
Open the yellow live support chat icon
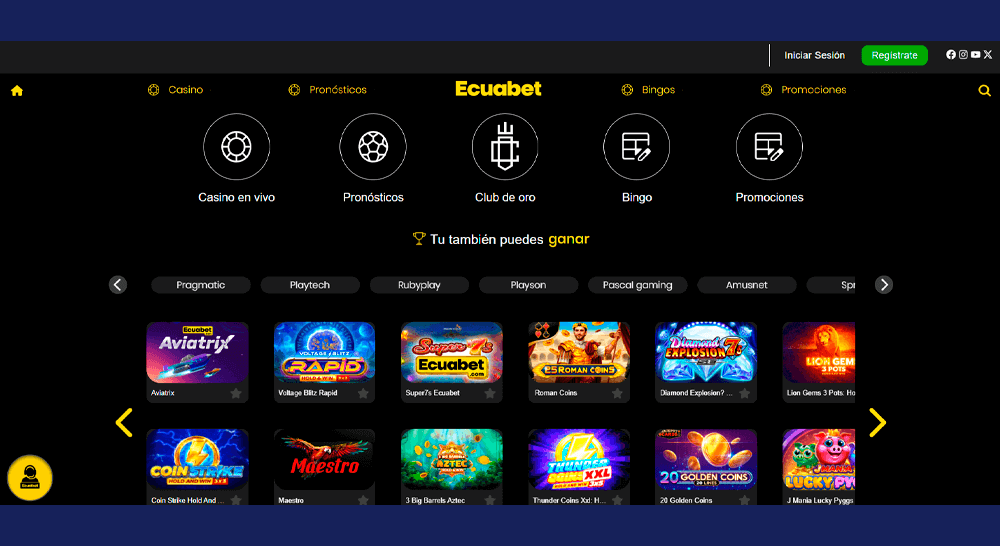point(30,478)
